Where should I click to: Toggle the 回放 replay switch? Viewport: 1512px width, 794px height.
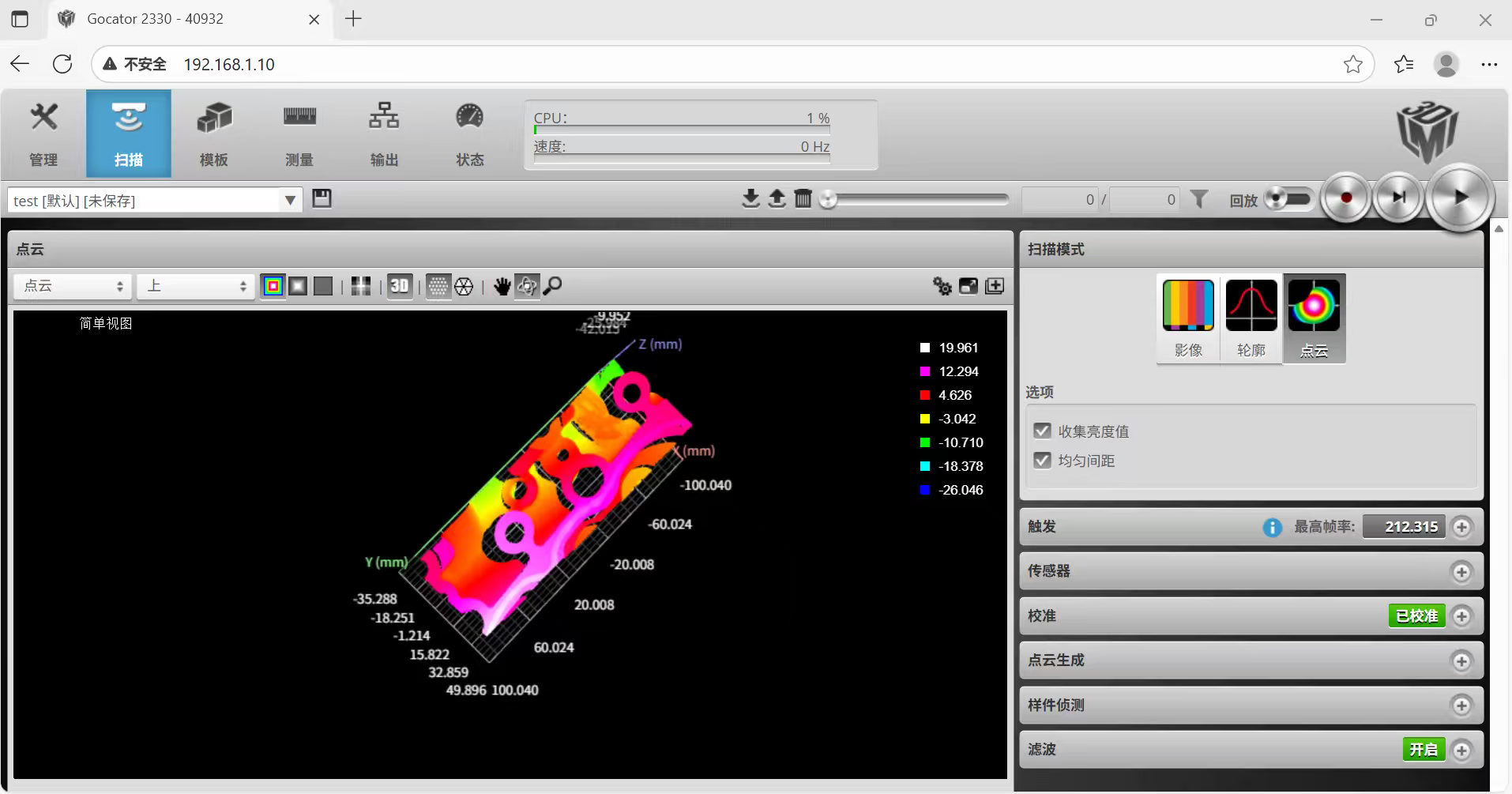pyautogui.click(x=1287, y=198)
